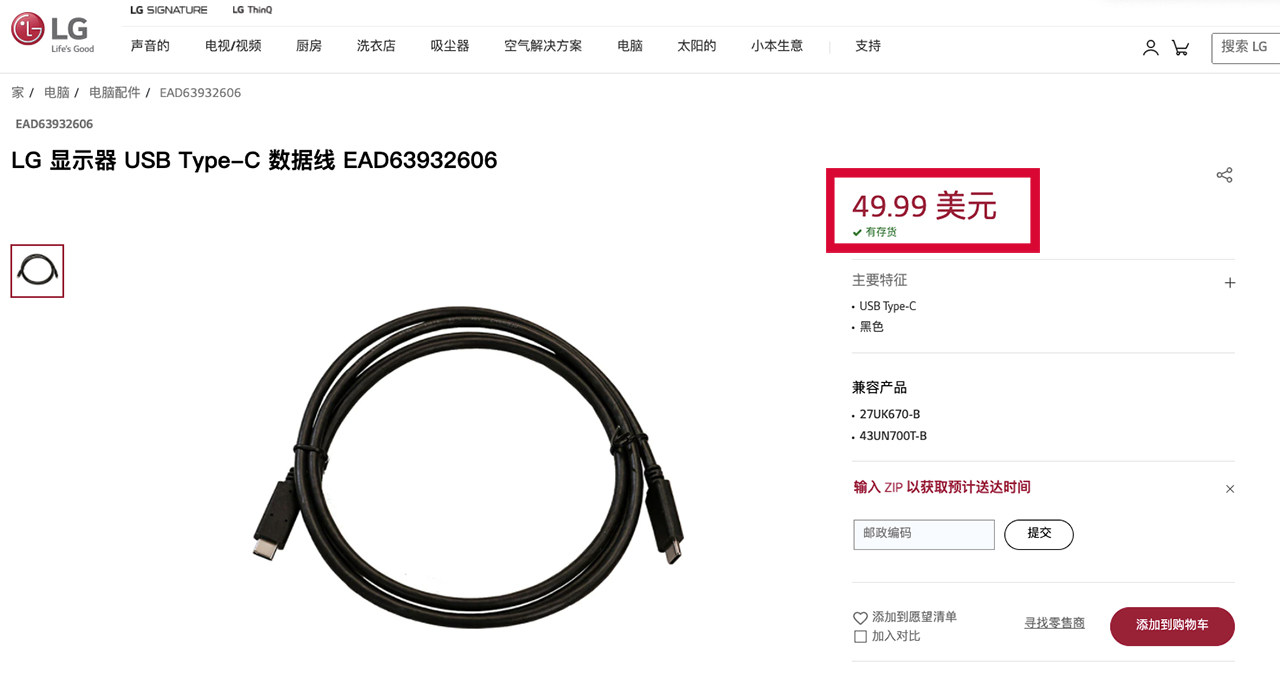Open the 电视/视频 menu

pos(233,46)
